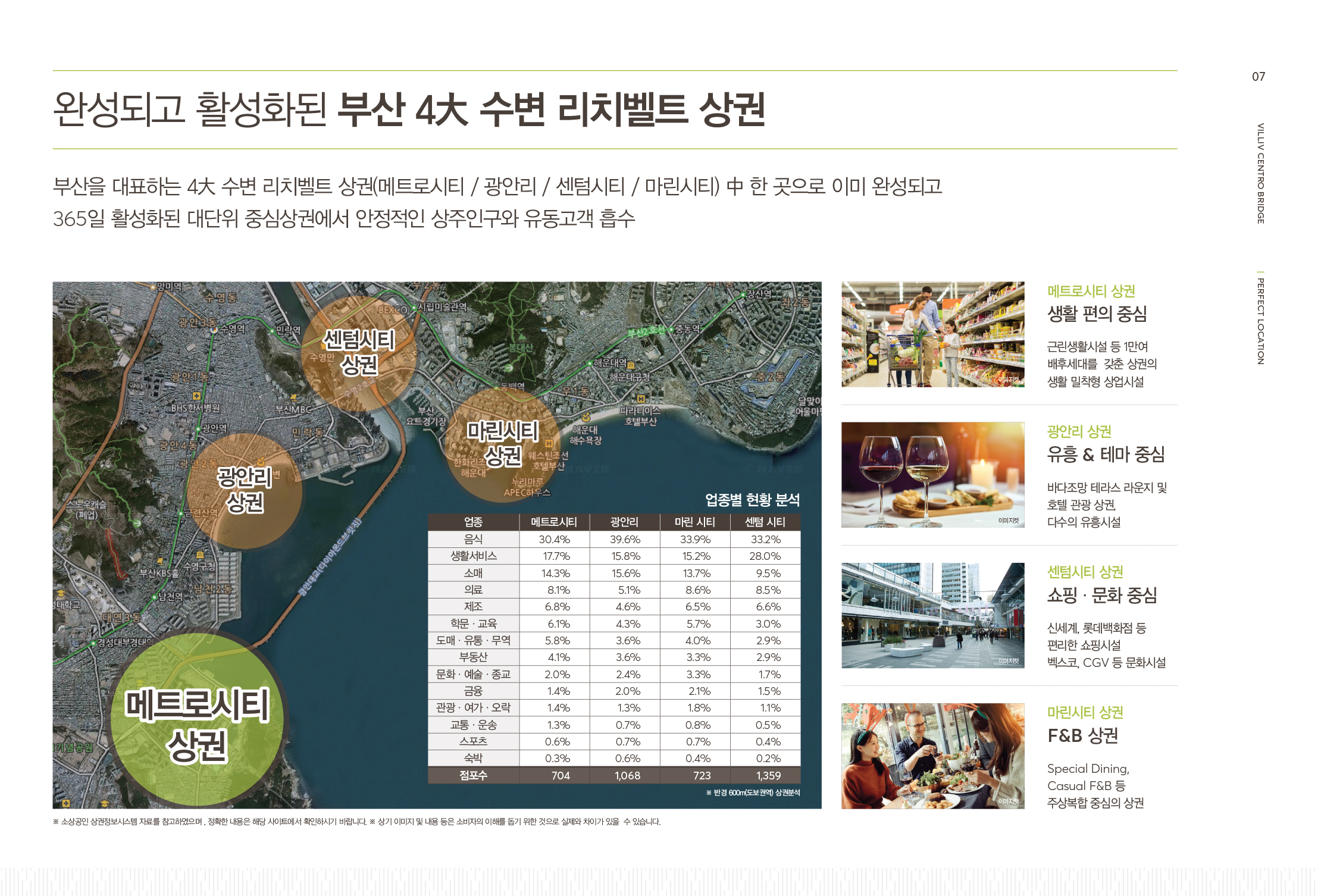Click the 숙박 row label
Viewport: 1318px width, 896px height.
pos(473,758)
